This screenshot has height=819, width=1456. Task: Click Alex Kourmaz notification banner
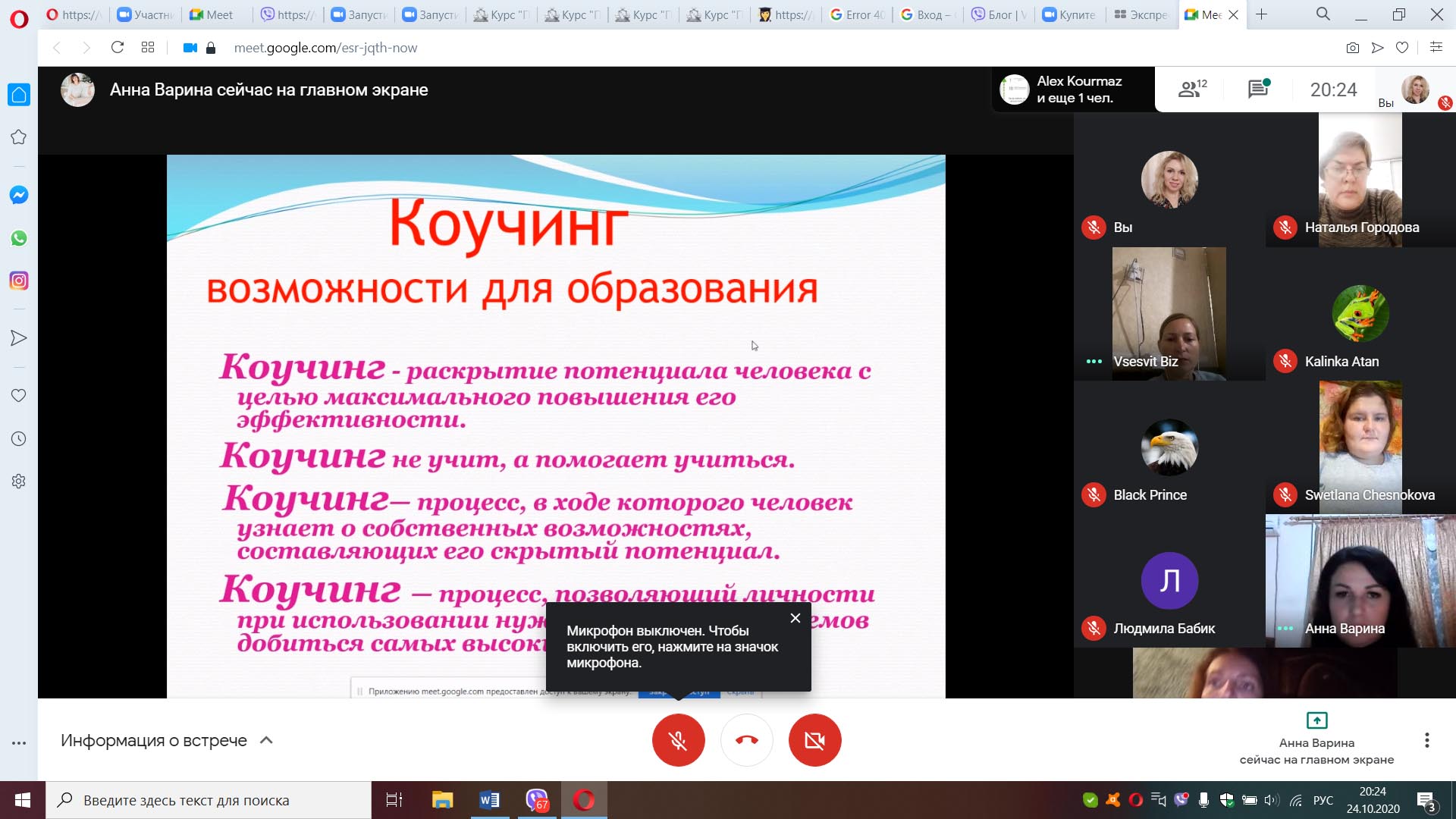click(1073, 89)
